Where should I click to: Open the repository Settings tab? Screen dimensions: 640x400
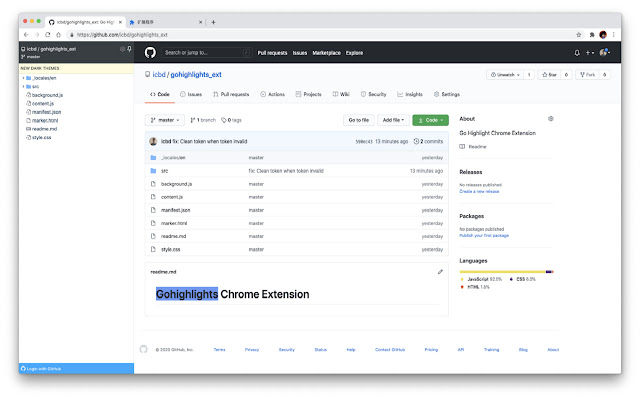coord(447,94)
